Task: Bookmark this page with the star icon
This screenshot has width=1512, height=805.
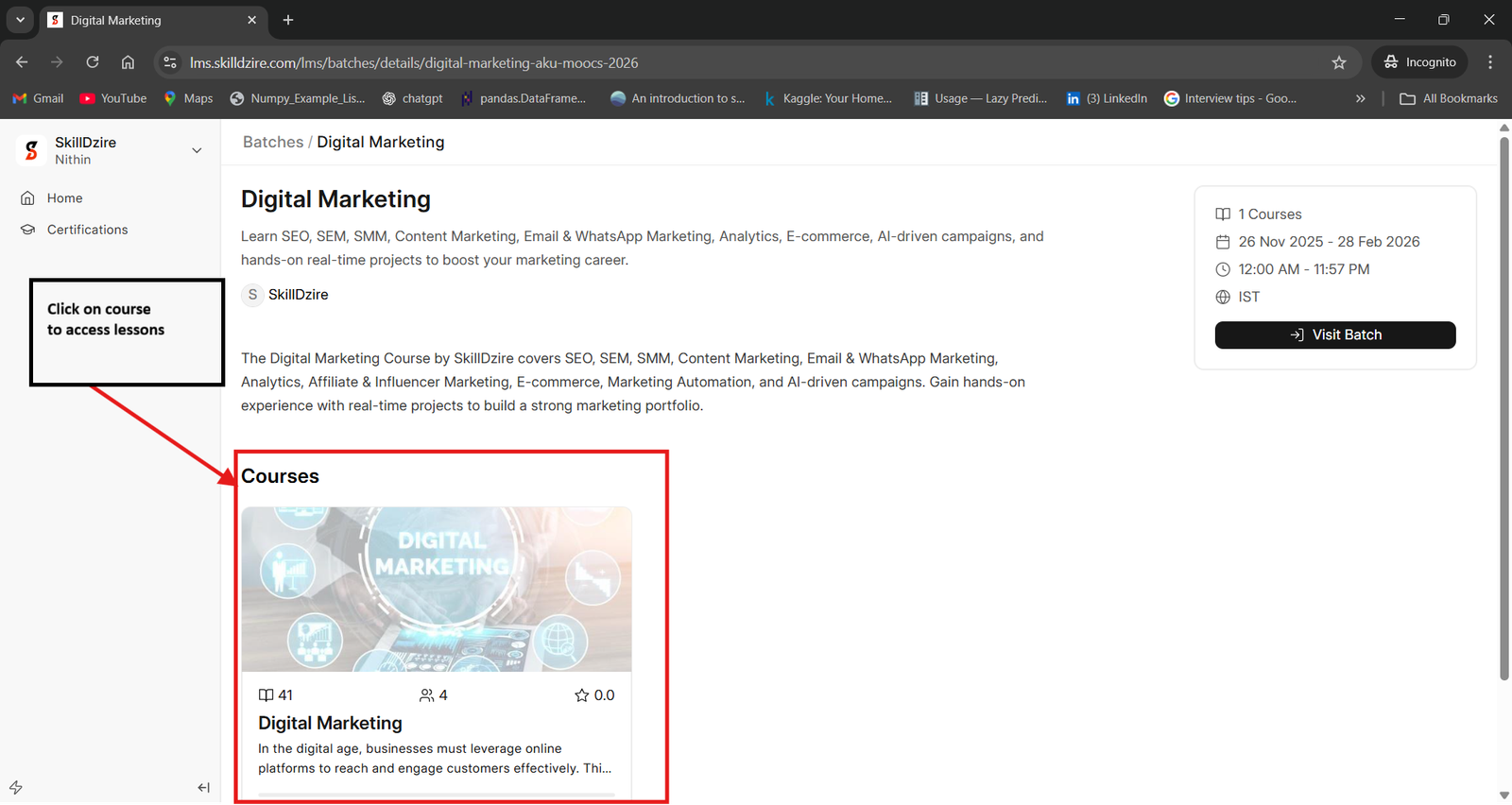Action: (x=1338, y=62)
